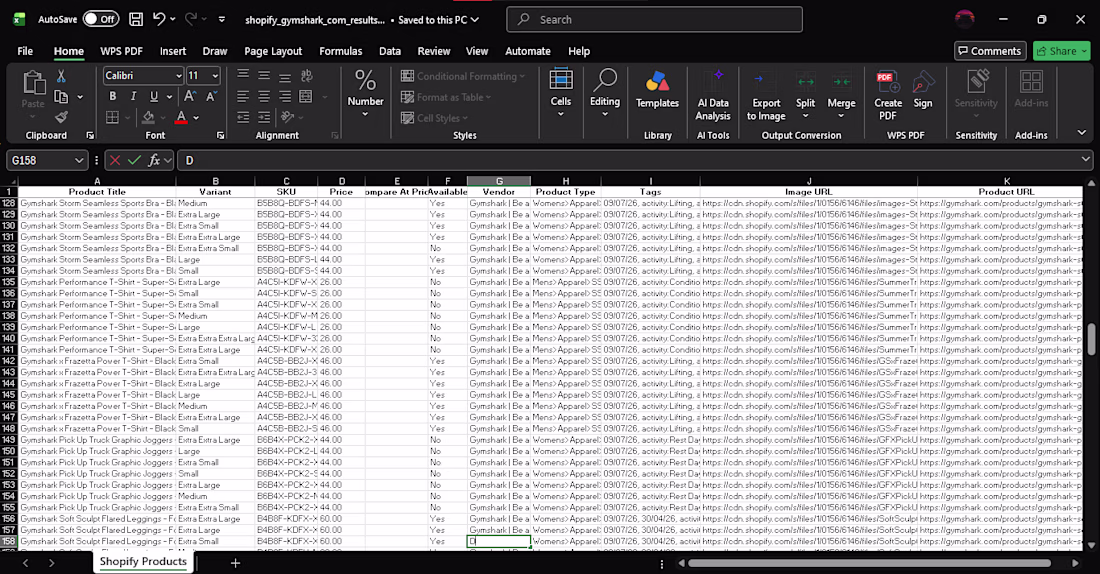Undo the last action
Screen dimensions: 1100x574
(159, 19)
